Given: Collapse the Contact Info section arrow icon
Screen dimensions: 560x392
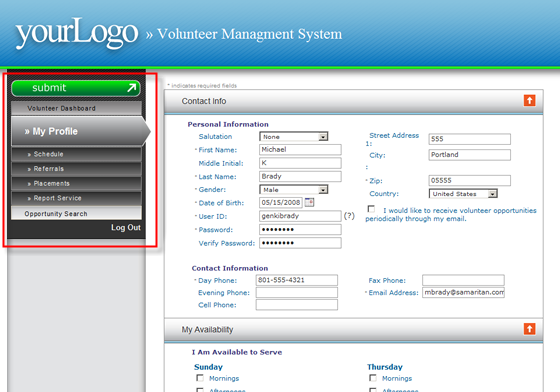Looking at the screenshot, I should (x=529, y=101).
